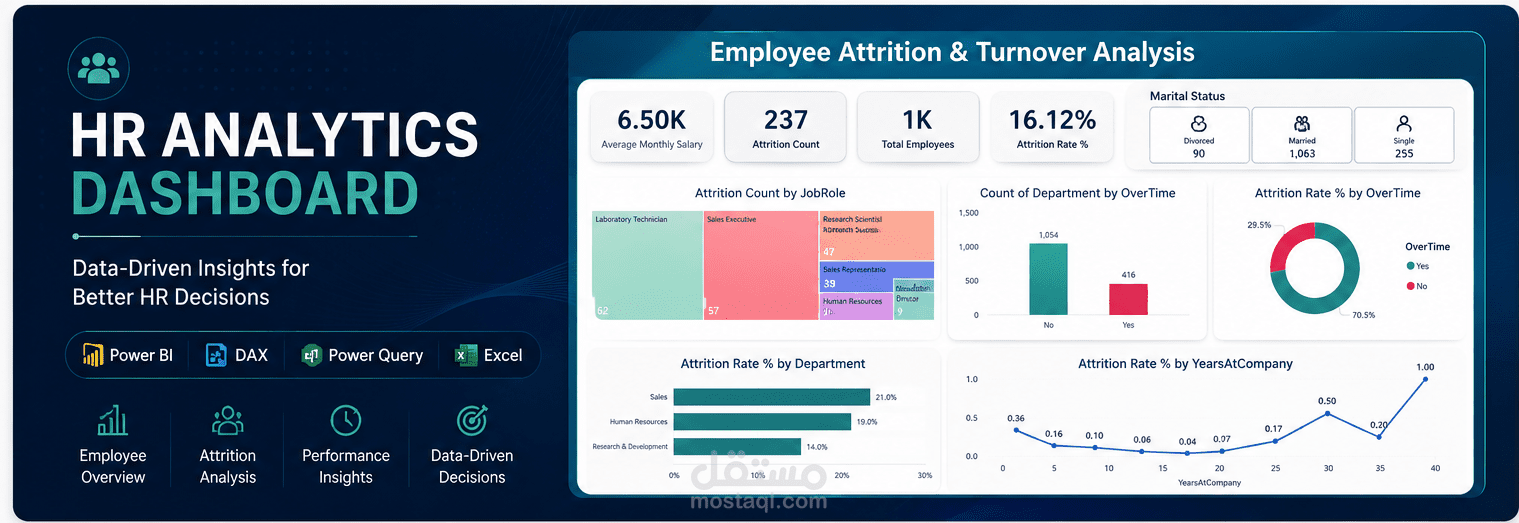Click the Attrition Rate % by OverTime title
Screen dimensions: 1519x523
click(x=1337, y=193)
